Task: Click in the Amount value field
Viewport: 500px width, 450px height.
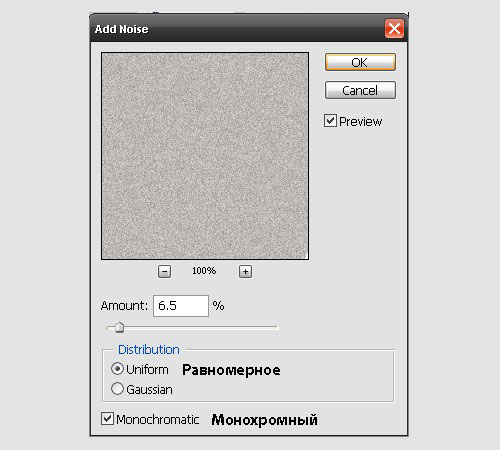Action: [x=181, y=306]
